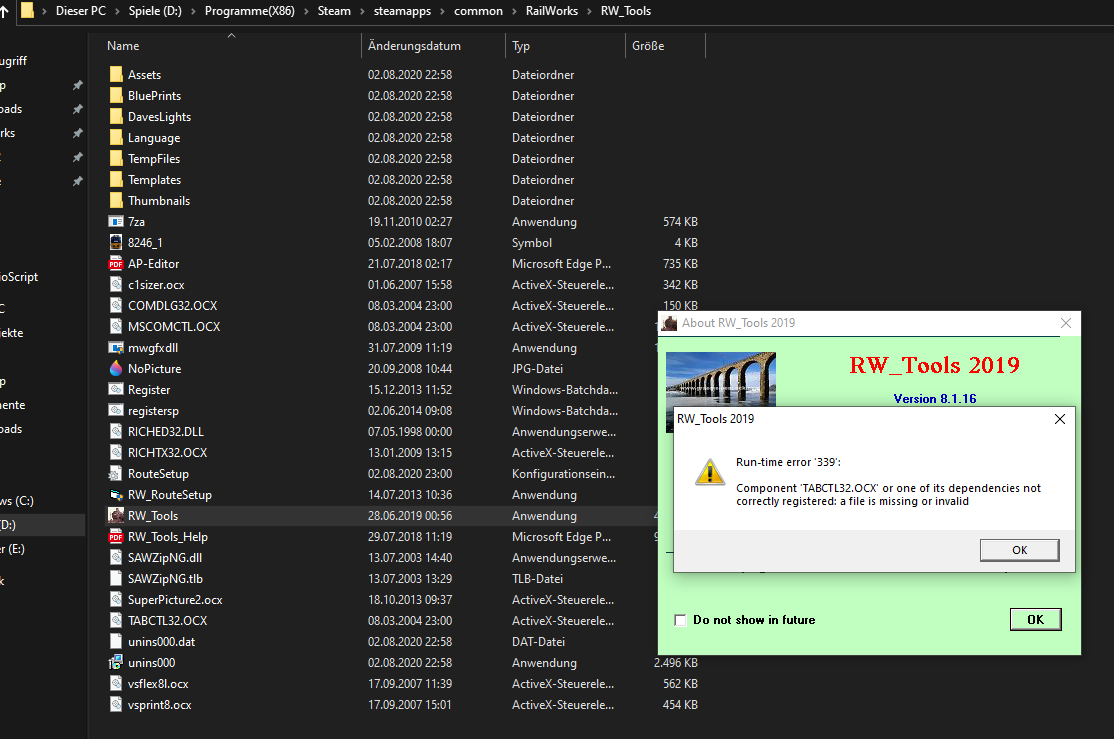The width and height of the screenshot is (1114, 739).
Task: Sort files by the Änderungsdatum column
Action: point(414,45)
